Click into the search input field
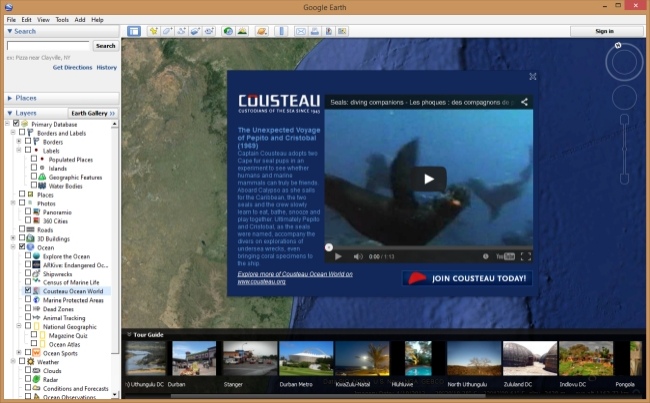The height and width of the screenshot is (403, 650). click(x=48, y=46)
